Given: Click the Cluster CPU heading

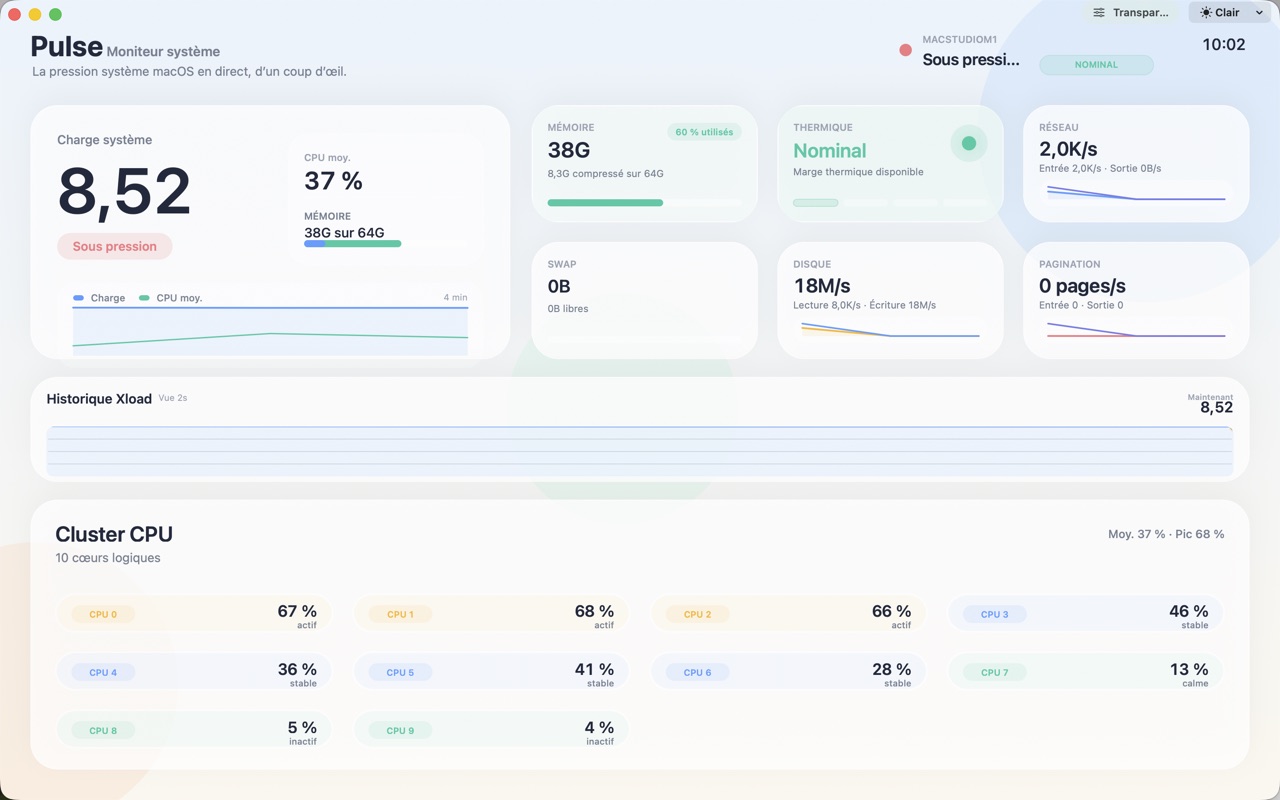Looking at the screenshot, I should [114, 534].
